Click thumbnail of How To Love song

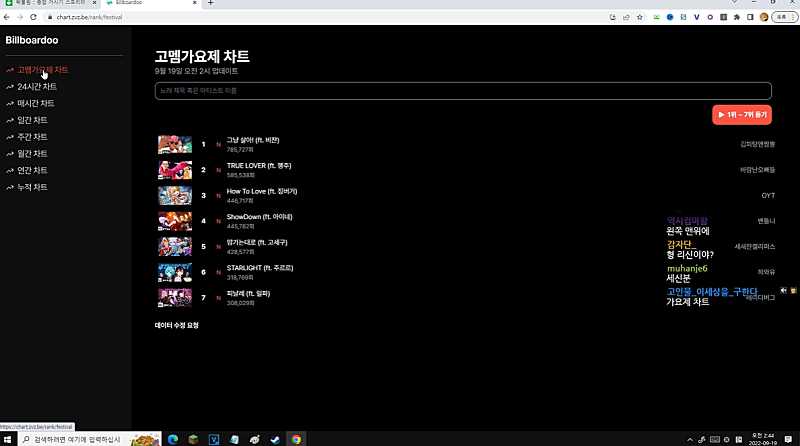click(x=175, y=195)
